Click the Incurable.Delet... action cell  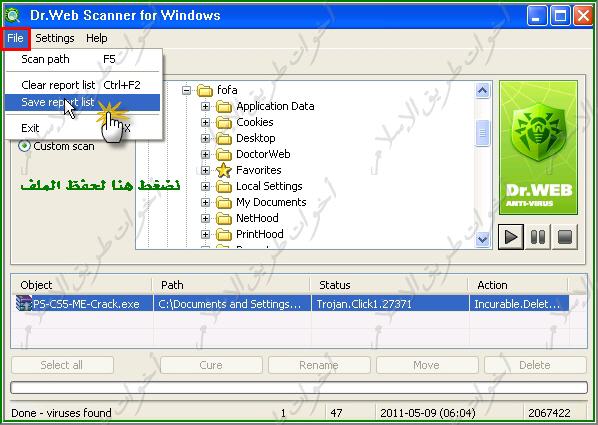click(x=519, y=304)
